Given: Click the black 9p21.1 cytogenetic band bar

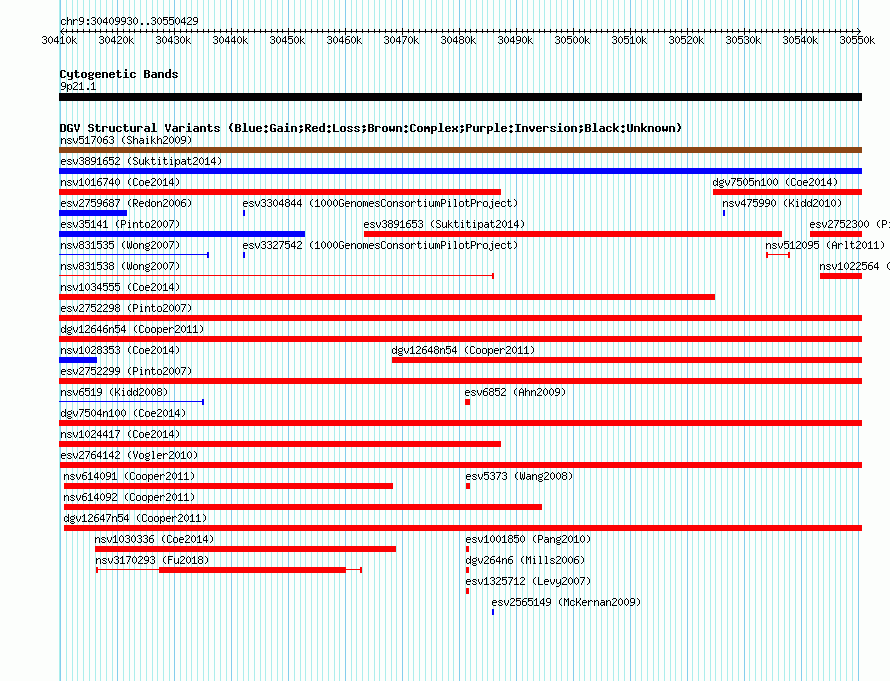Looking at the screenshot, I should pyautogui.click(x=460, y=97).
